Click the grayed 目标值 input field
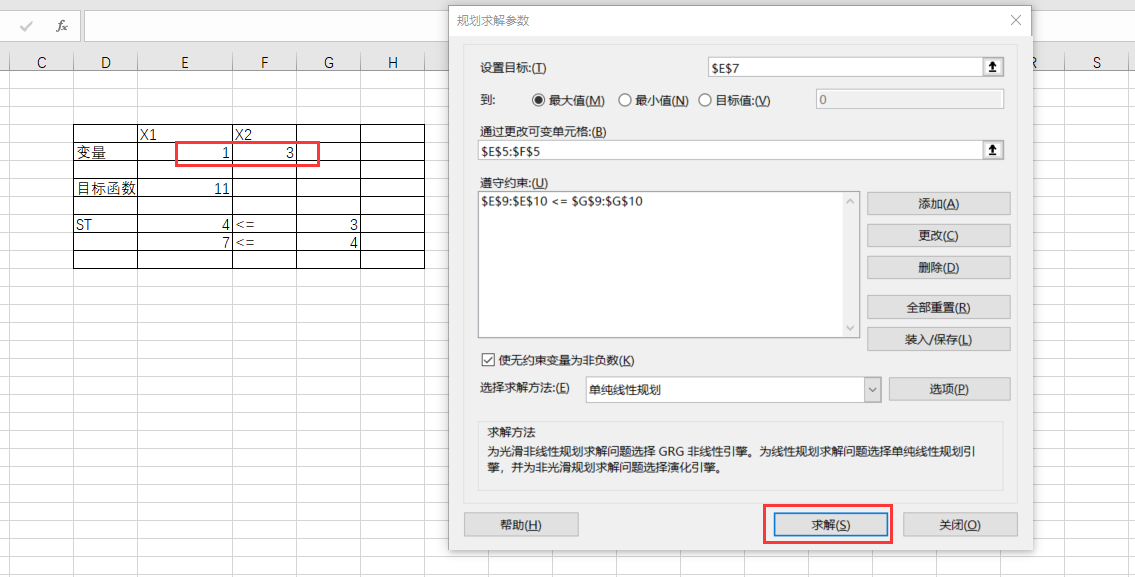Screen dimensions: 1135x577 908,98
